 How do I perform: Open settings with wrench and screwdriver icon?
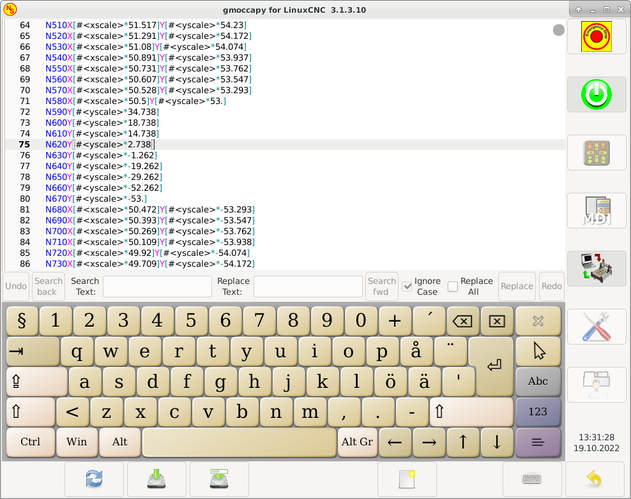596,327
